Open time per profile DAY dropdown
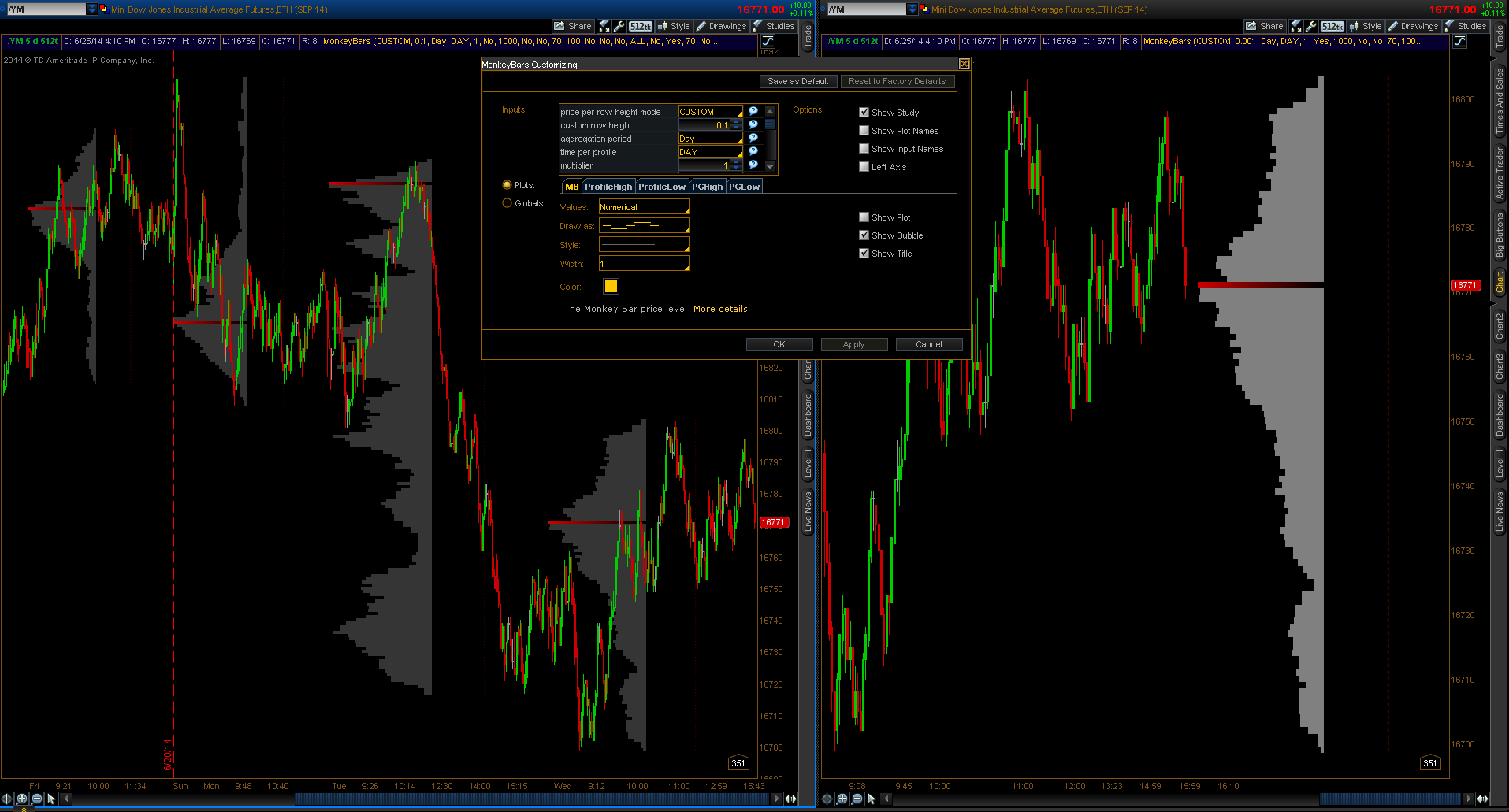The width and height of the screenshot is (1509, 812). click(711, 152)
